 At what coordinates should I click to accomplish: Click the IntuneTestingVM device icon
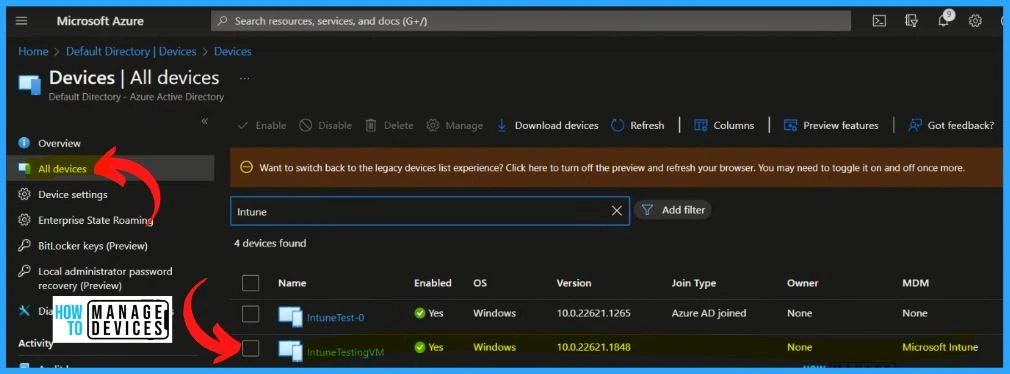tap(291, 350)
